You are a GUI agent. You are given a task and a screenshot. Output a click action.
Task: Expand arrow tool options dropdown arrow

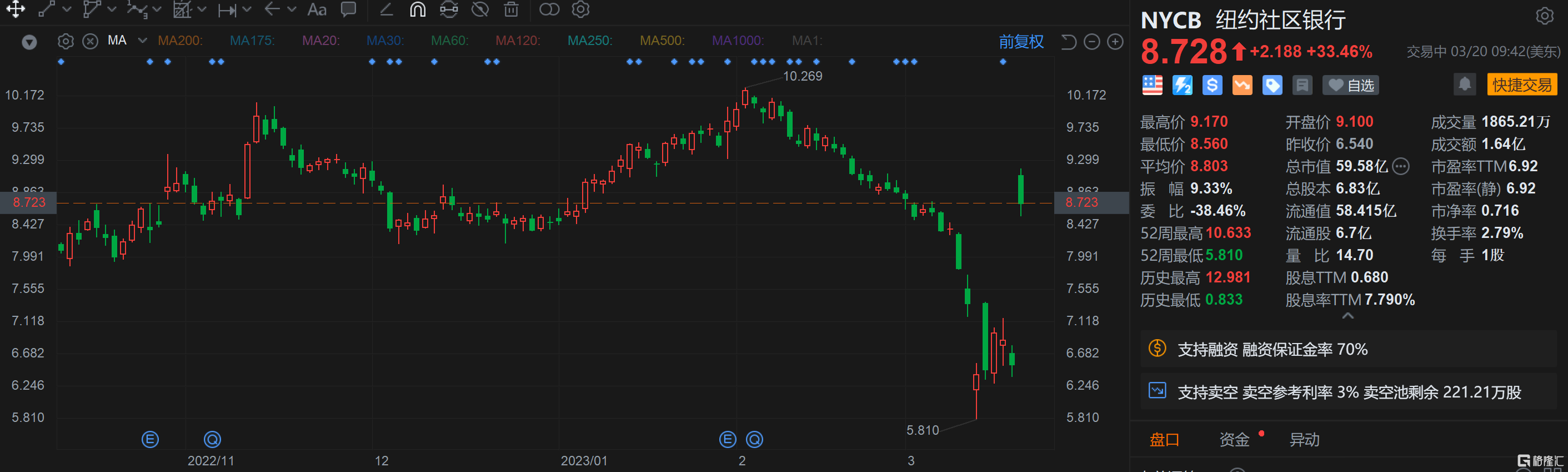click(x=292, y=10)
